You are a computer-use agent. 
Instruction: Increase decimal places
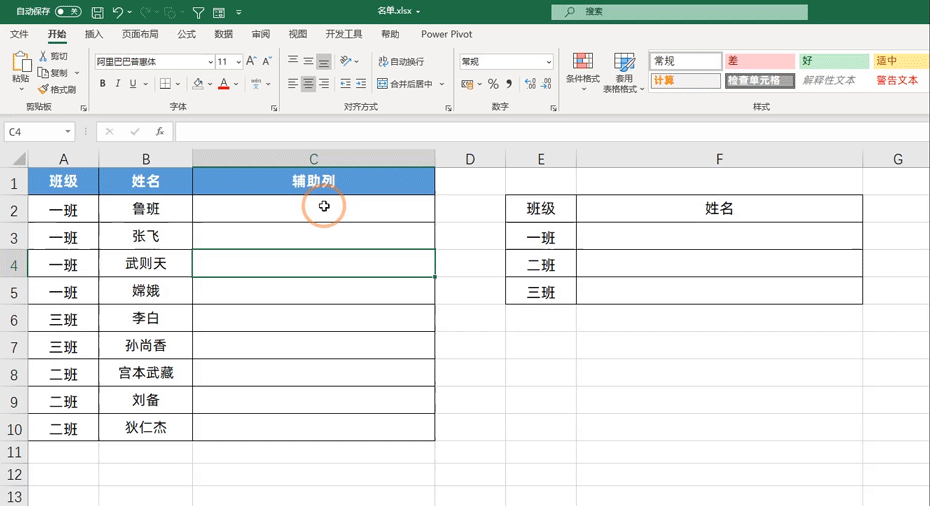pyautogui.click(x=530, y=84)
